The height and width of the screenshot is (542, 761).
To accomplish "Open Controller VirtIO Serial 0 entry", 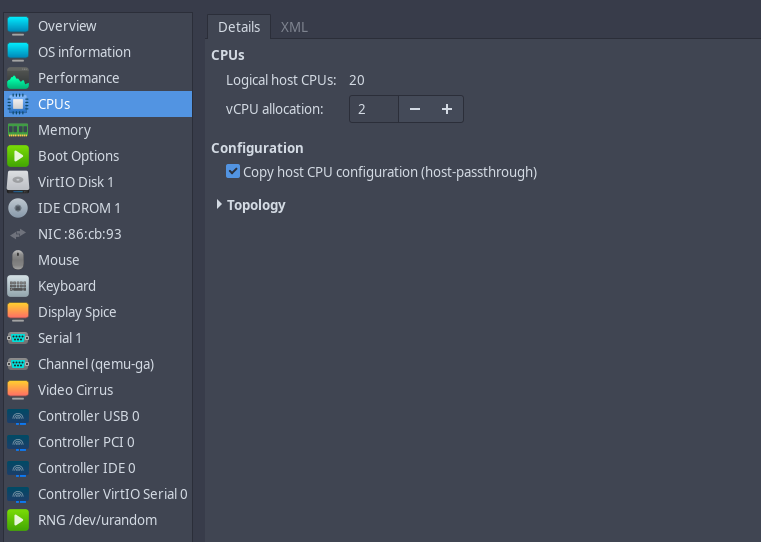I will (x=112, y=494).
